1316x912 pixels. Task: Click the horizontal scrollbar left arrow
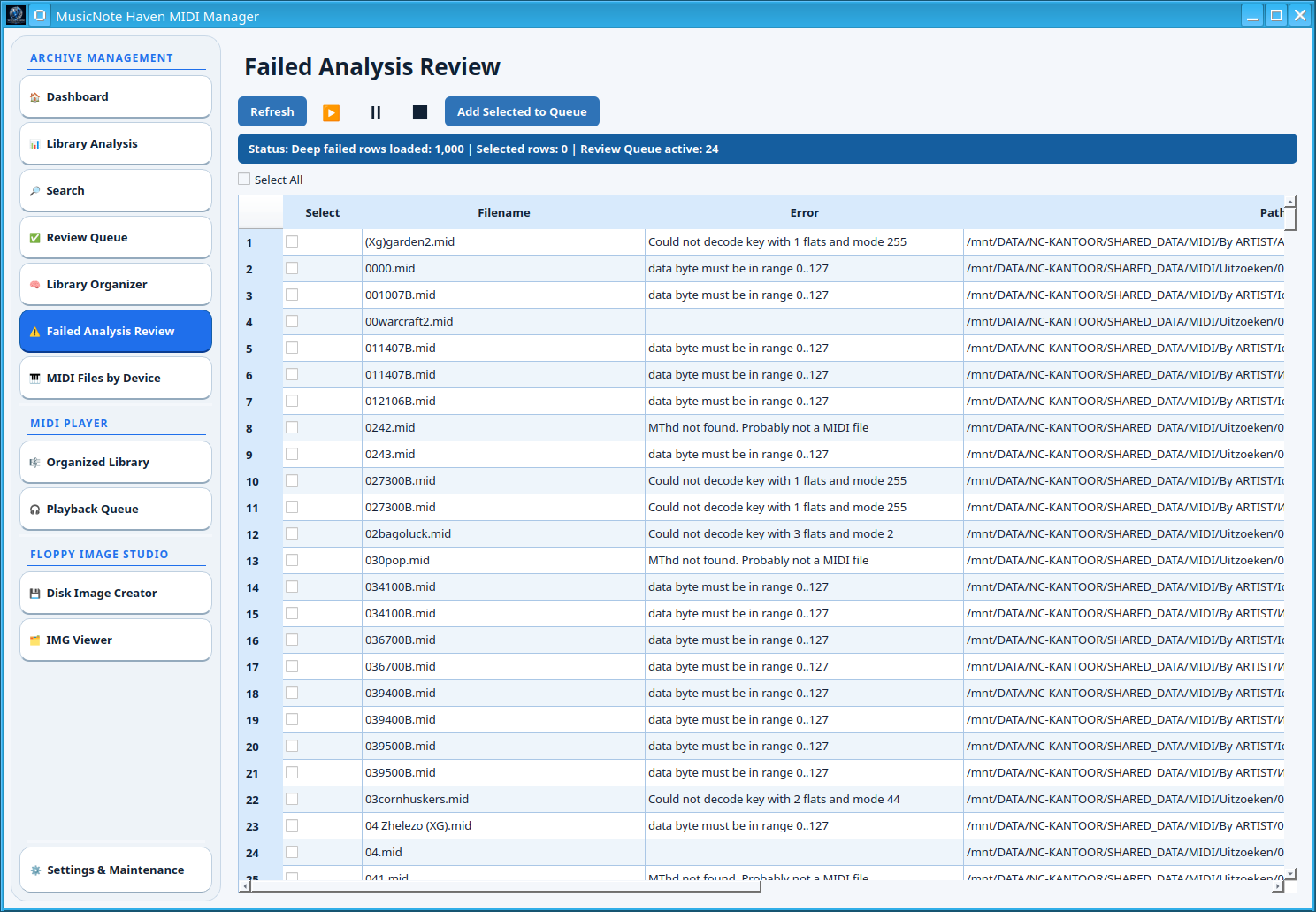coord(244,886)
